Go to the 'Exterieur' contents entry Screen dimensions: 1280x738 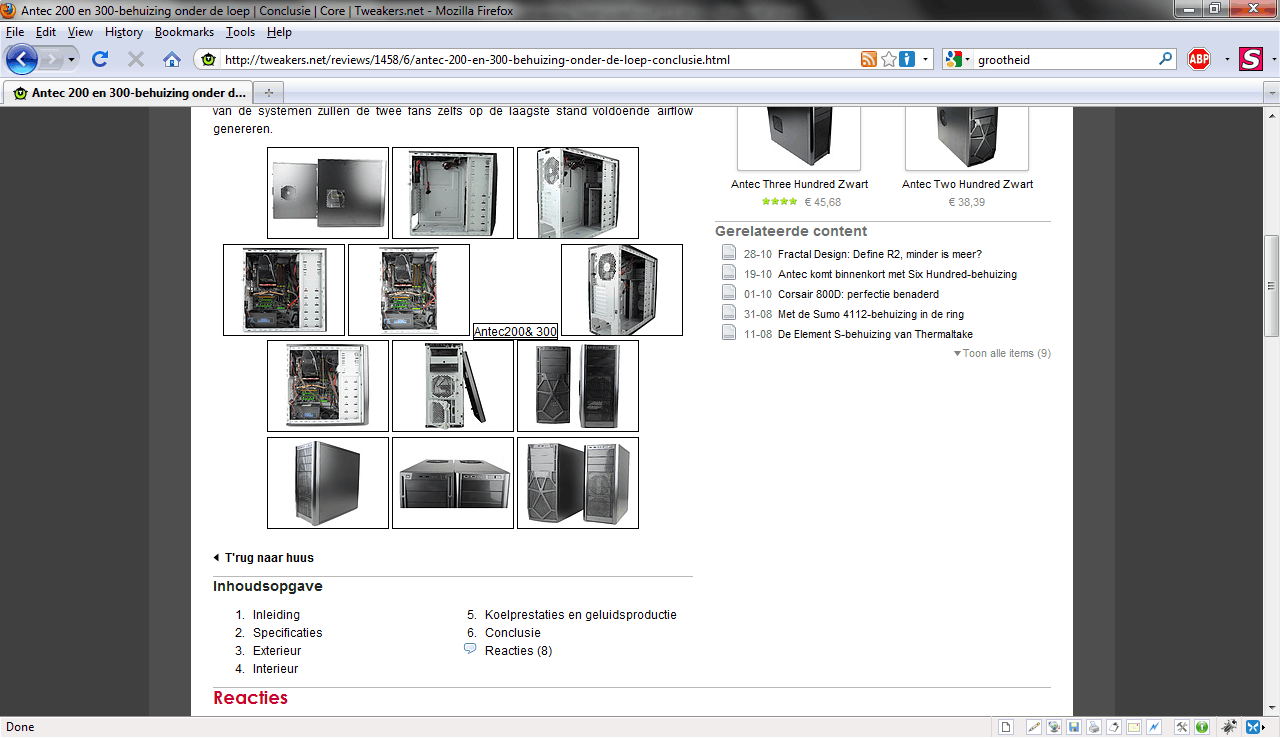pyautogui.click(x=277, y=651)
